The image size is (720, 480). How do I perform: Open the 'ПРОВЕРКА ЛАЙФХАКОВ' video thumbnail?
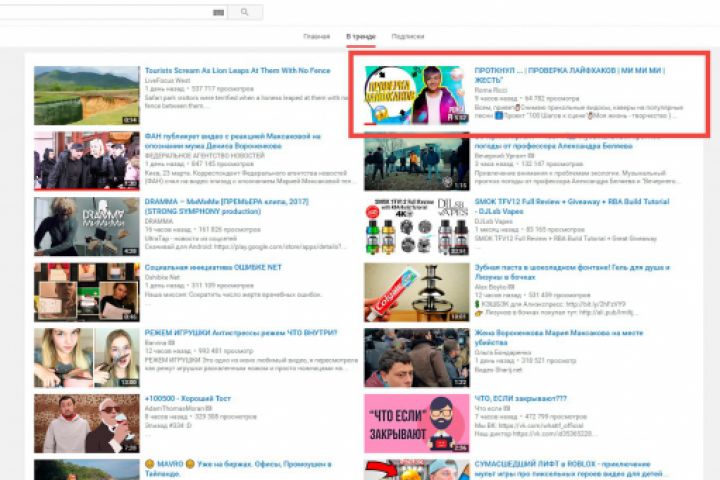pos(416,95)
